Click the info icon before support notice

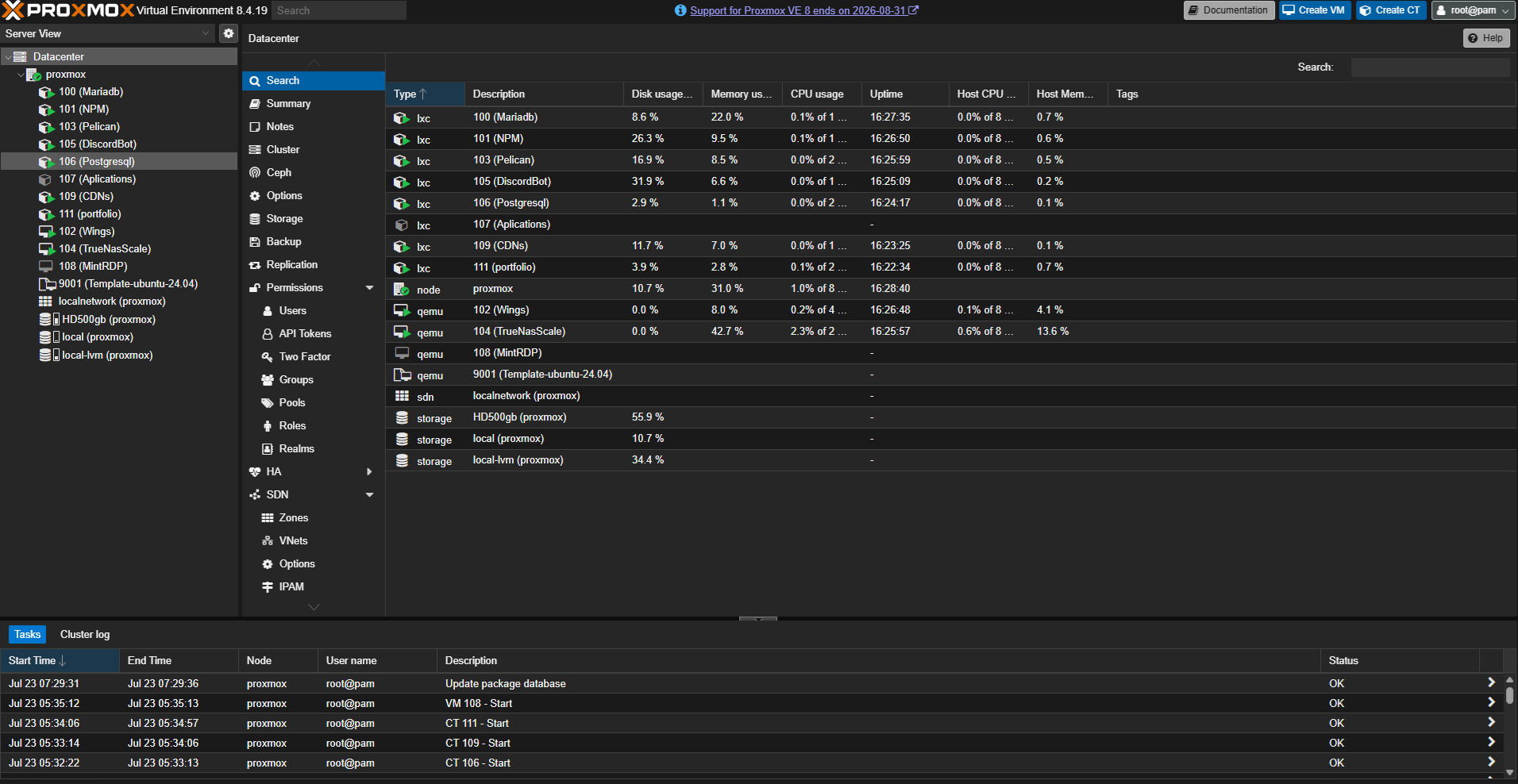click(x=680, y=10)
